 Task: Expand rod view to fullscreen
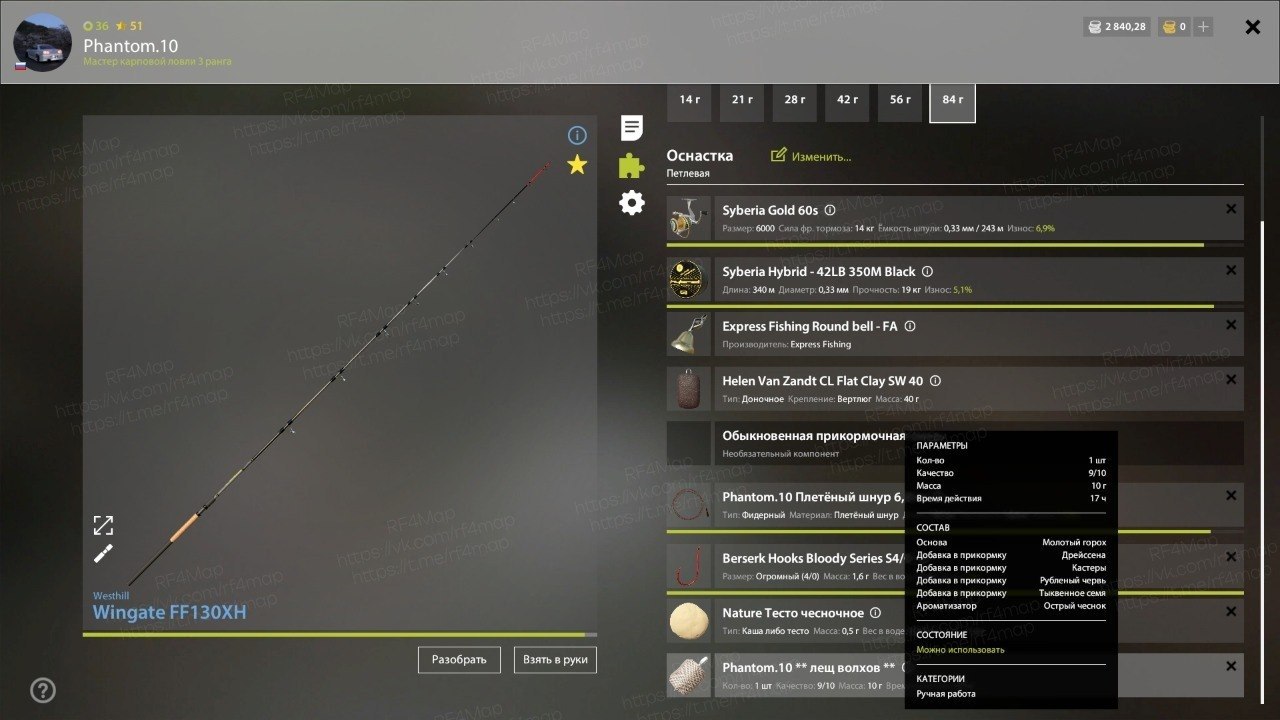[104, 525]
